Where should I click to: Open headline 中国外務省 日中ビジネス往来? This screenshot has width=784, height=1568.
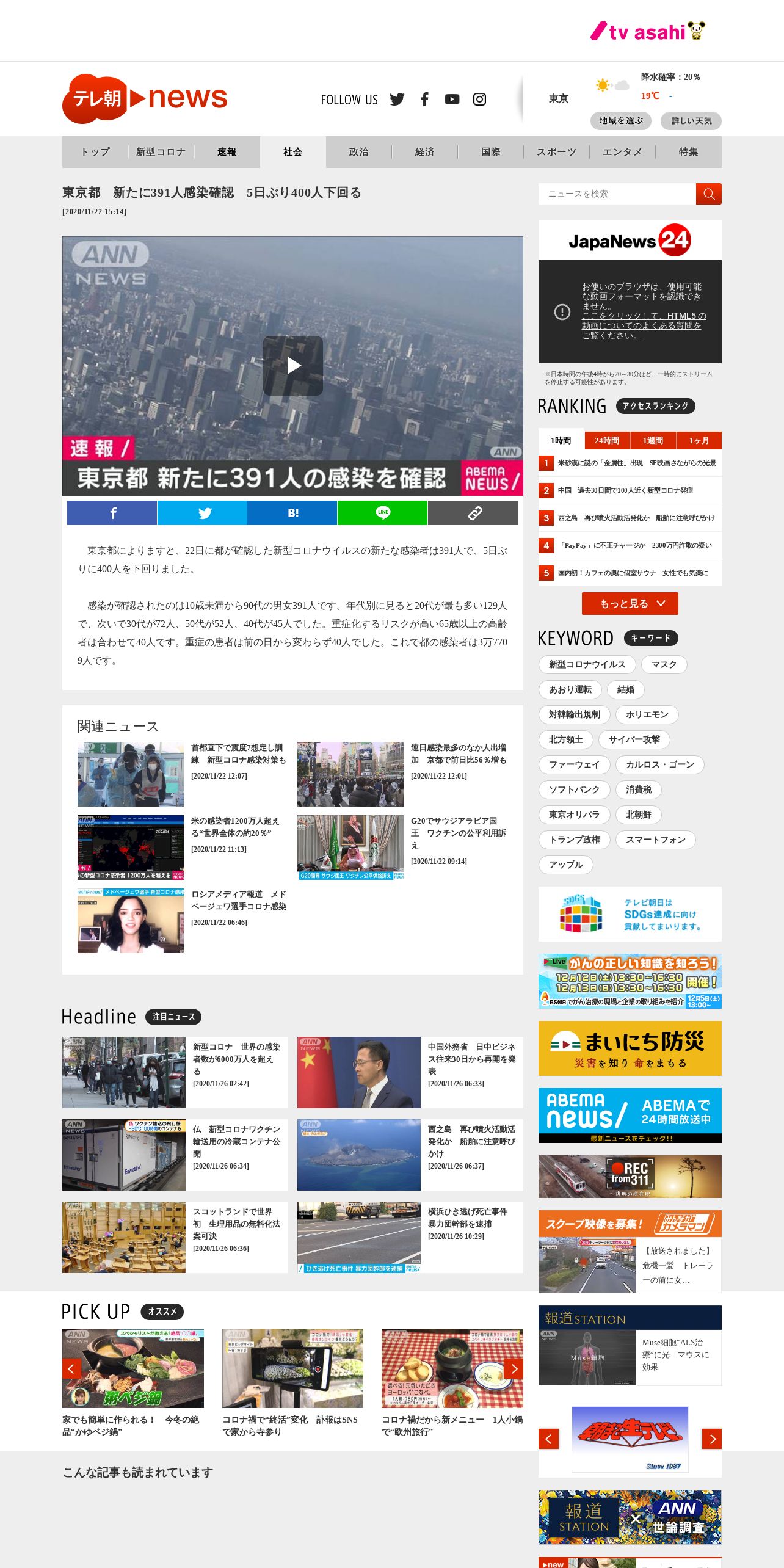coord(472,1059)
